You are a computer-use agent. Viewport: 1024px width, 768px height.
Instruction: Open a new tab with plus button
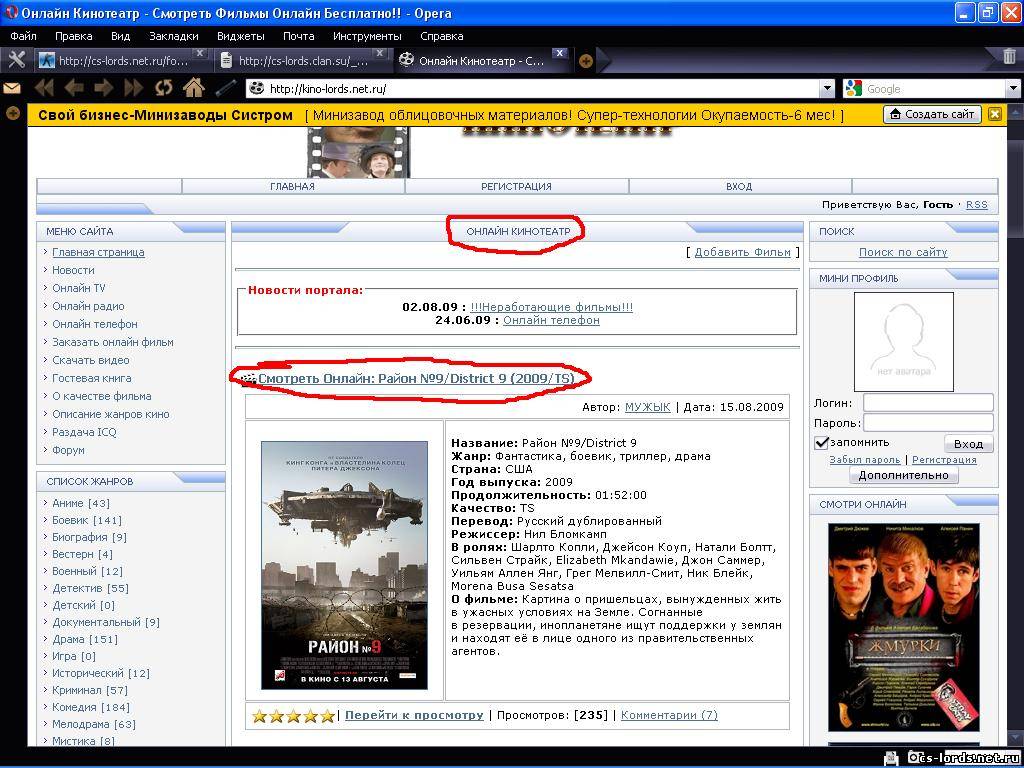(586, 61)
